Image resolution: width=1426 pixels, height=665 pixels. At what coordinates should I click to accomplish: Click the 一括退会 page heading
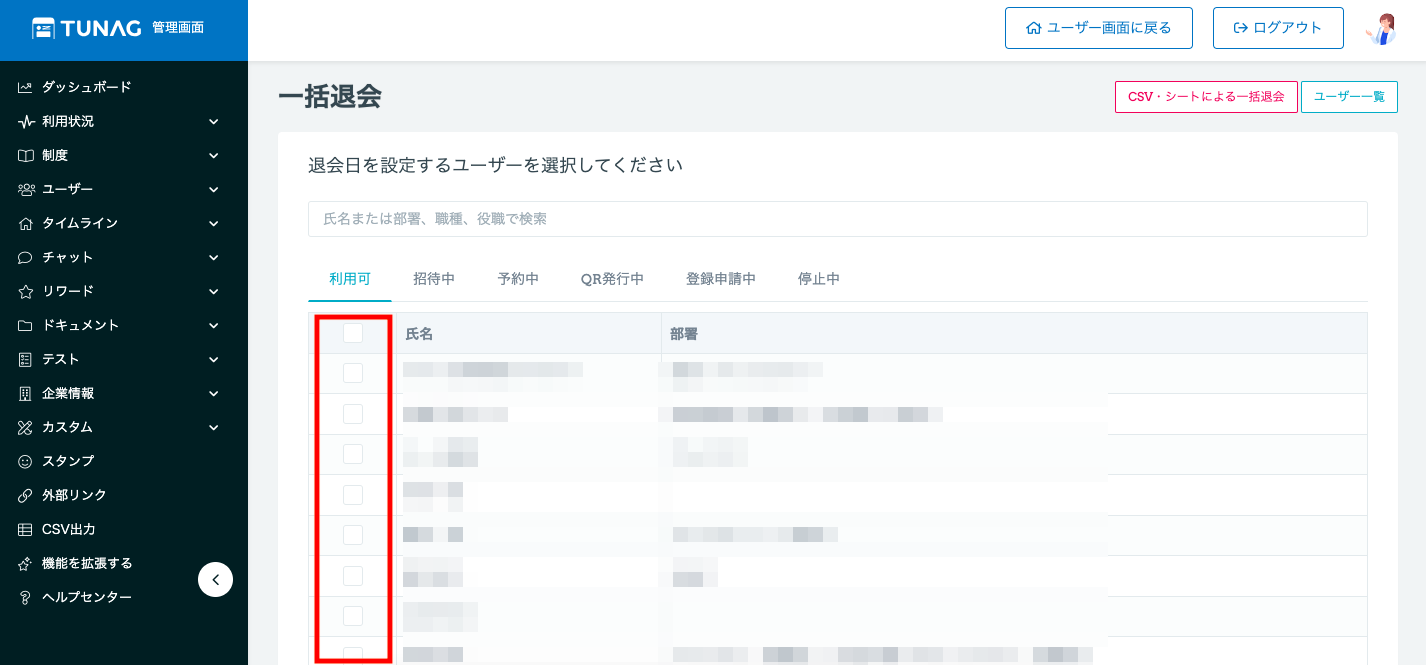pyautogui.click(x=330, y=97)
